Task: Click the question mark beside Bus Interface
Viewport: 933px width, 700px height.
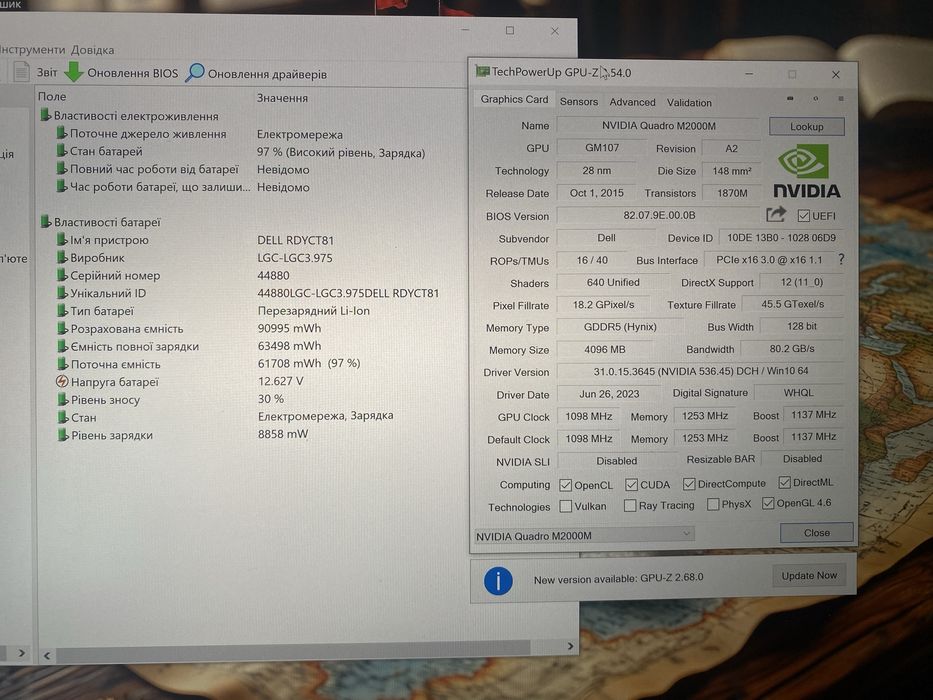Action: point(841,260)
